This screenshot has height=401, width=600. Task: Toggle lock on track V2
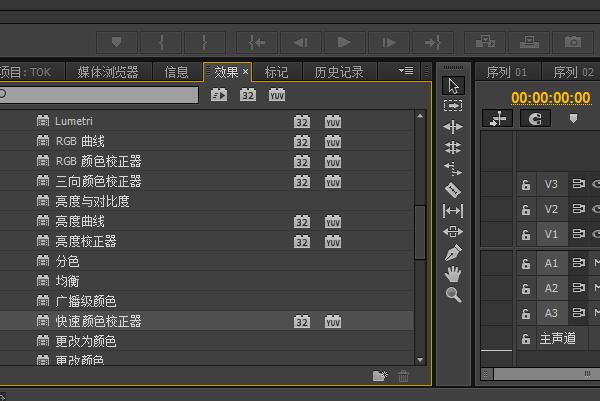(x=526, y=210)
